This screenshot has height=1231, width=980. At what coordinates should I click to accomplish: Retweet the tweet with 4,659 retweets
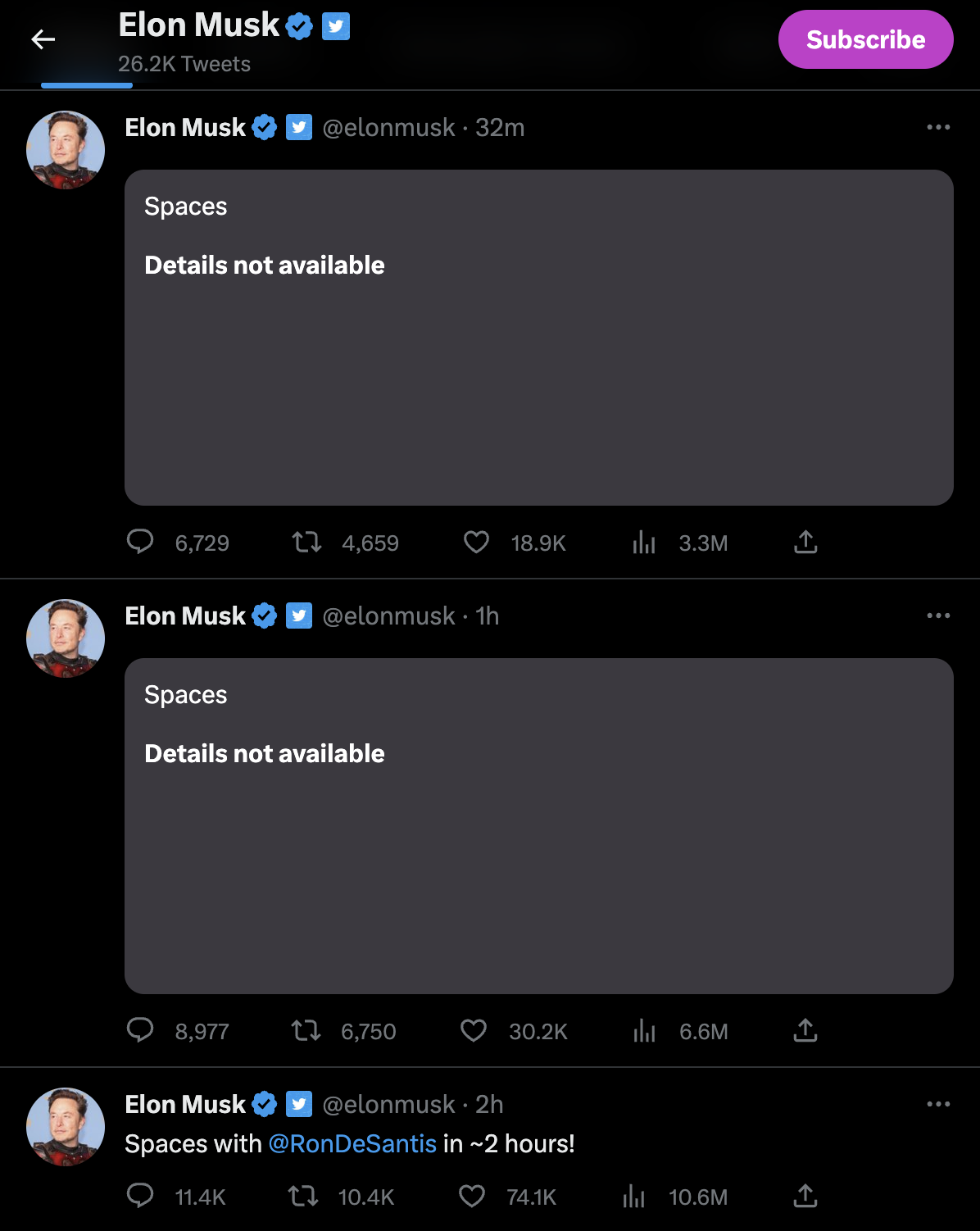pos(307,542)
